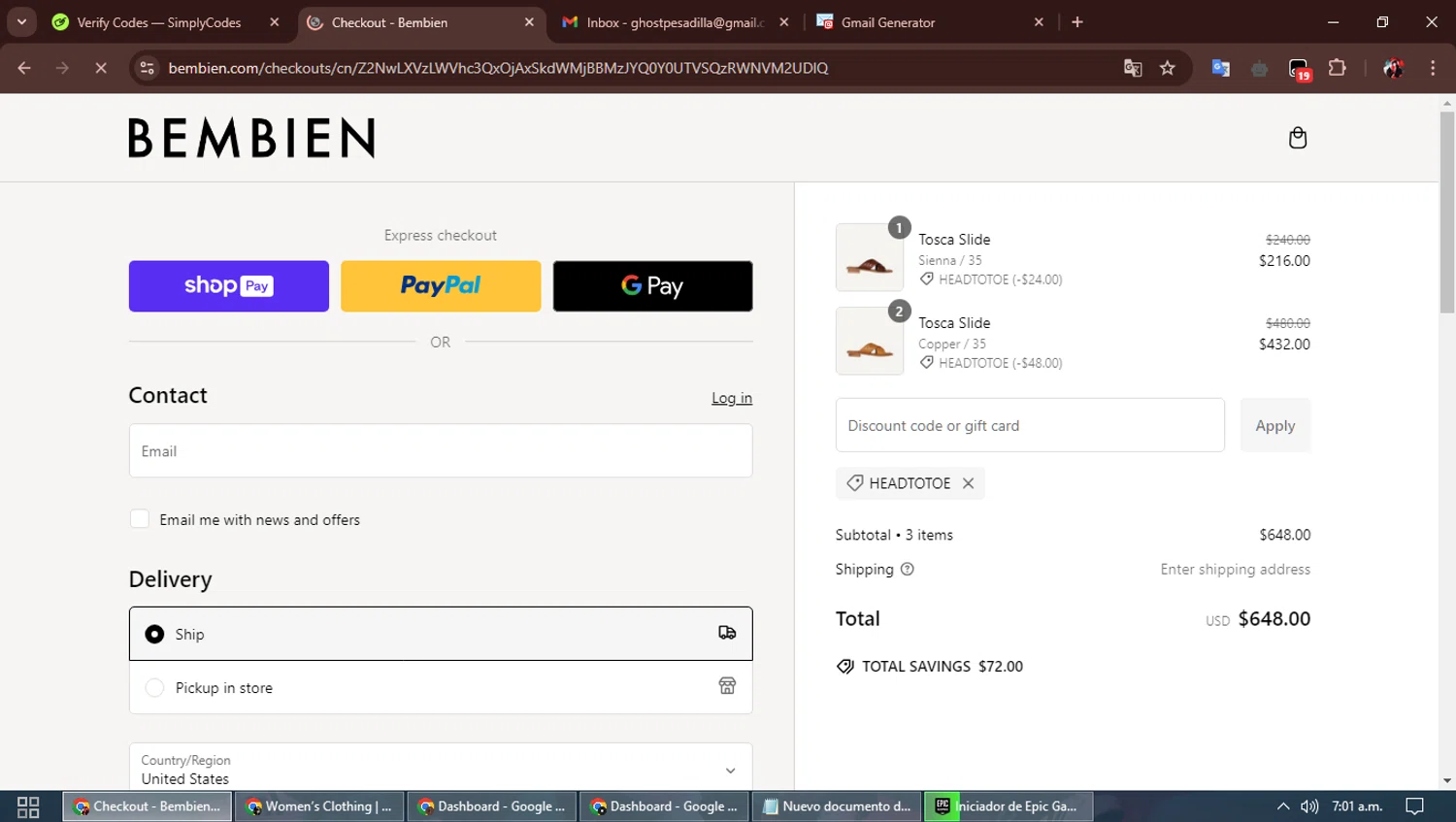
Task: Click the Discount code or gift card field
Action: point(1030,425)
